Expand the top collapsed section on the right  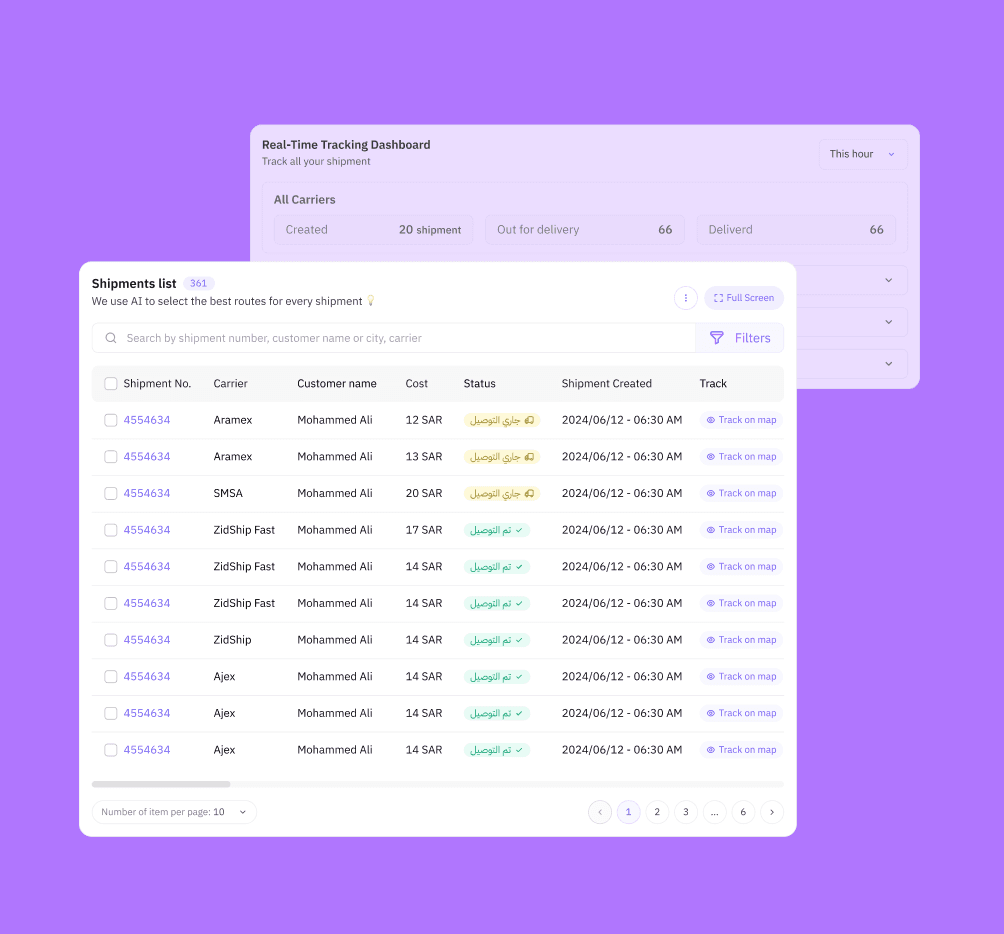pos(888,280)
